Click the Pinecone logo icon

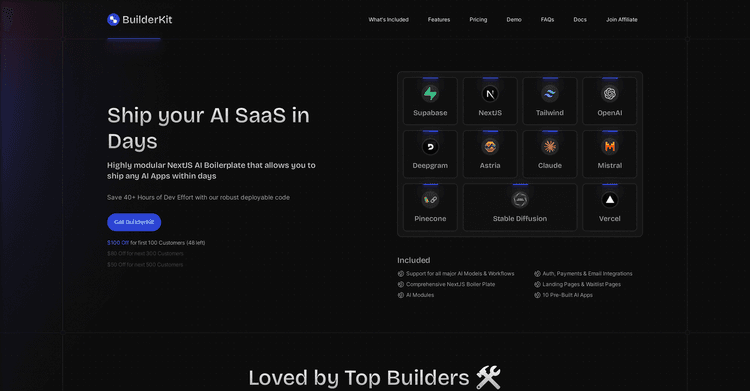[430, 200]
